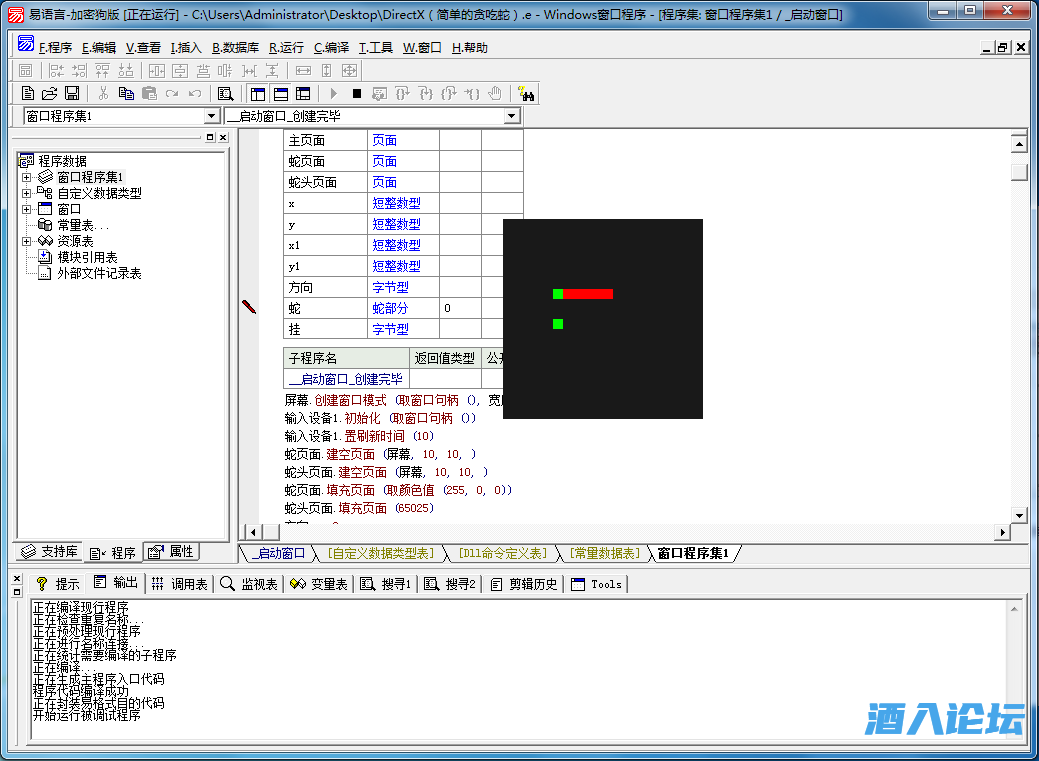The height and width of the screenshot is (761, 1039).
Task: Undo the last edit
Action: coord(193,93)
